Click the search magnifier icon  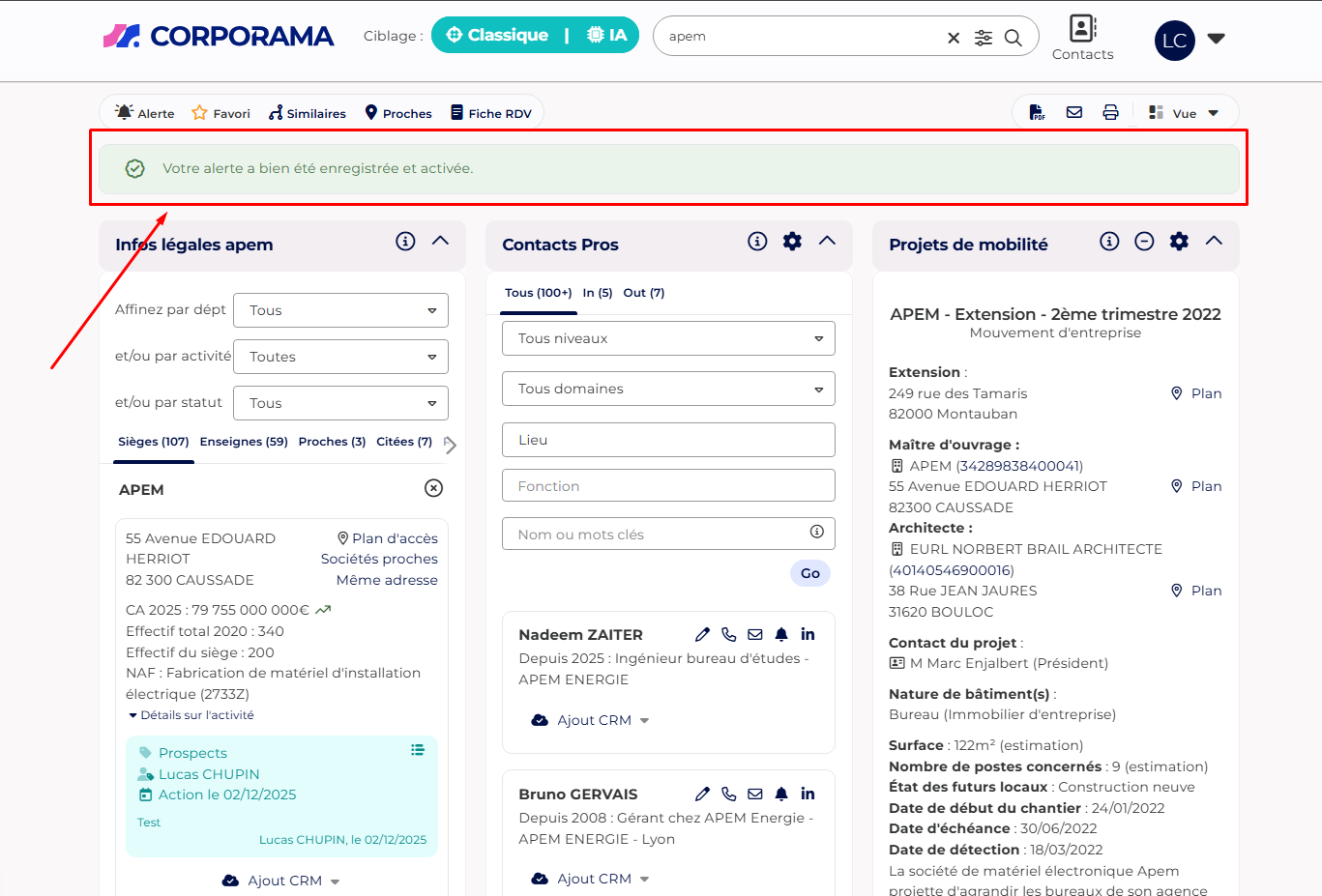(1013, 37)
